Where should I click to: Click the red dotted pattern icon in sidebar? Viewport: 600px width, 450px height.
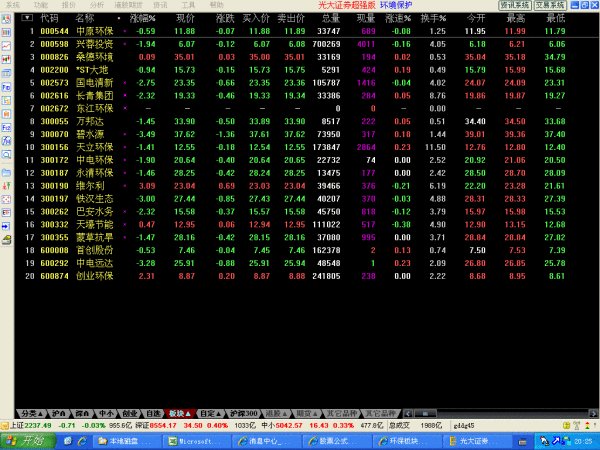click(x=6, y=199)
